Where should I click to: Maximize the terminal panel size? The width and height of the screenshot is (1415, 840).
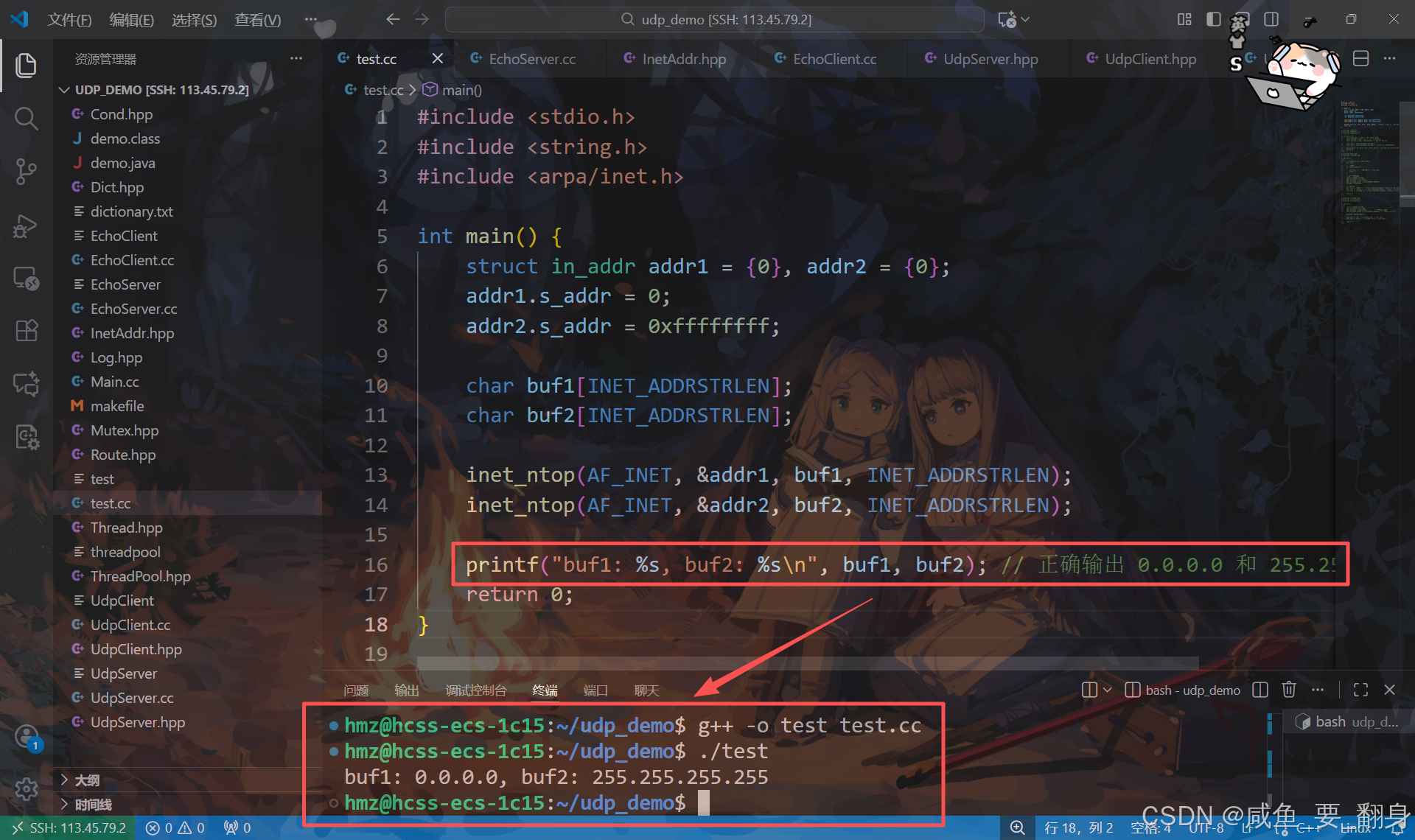(1360, 690)
